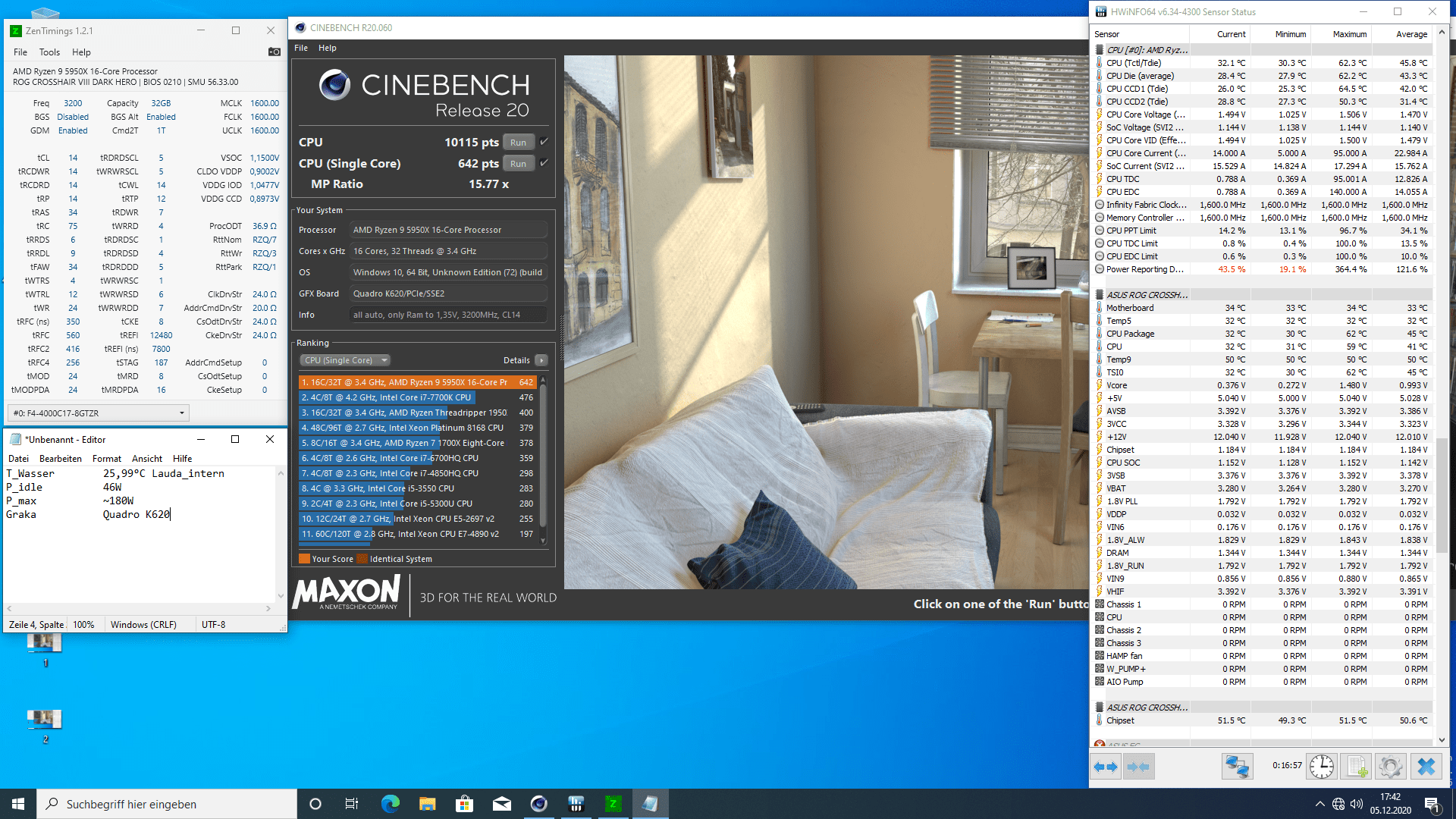Click the HWiNFO Maximum column header
Screen dimensions: 1456x819
pos(1341,34)
